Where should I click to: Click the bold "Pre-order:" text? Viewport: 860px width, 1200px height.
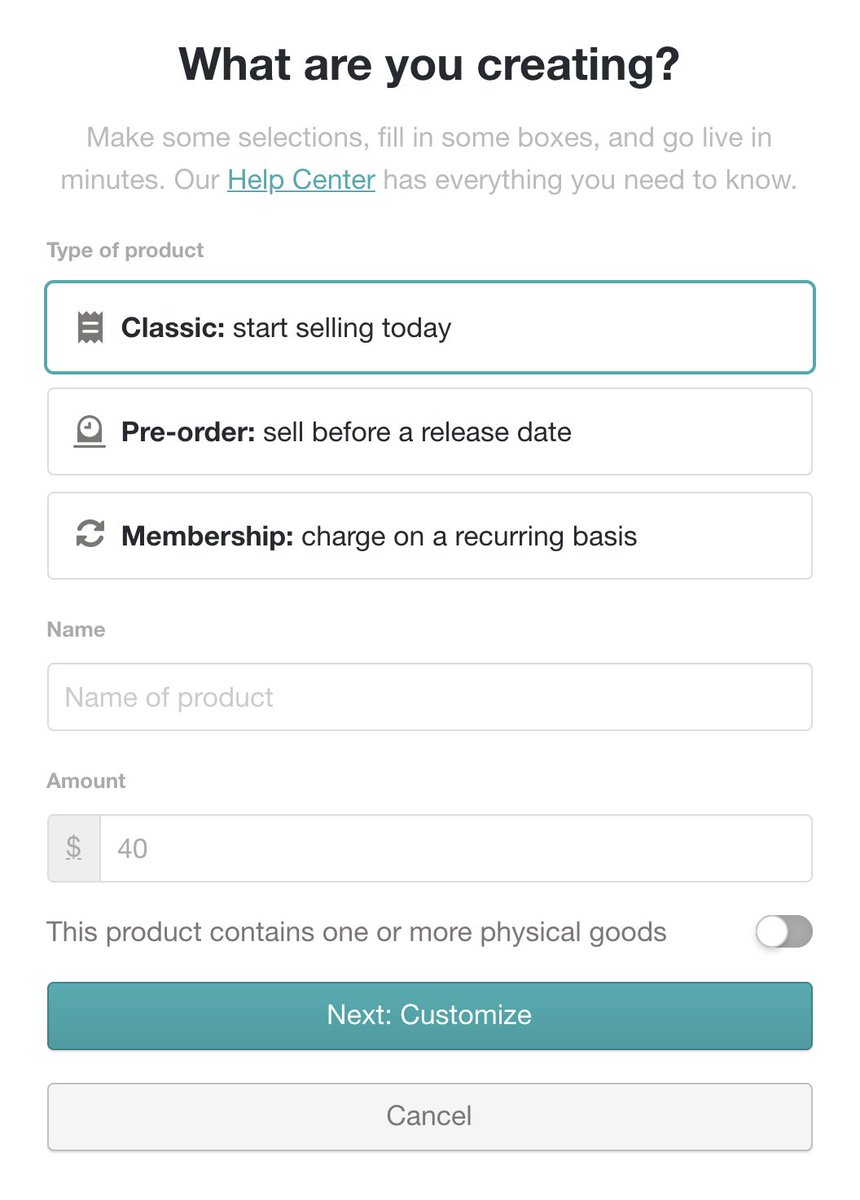pos(188,432)
